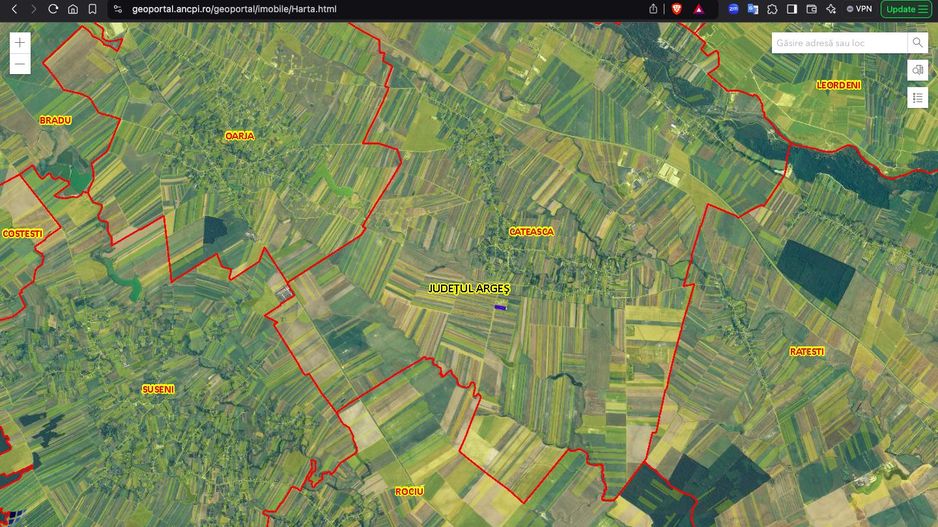Image resolution: width=938 pixels, height=527 pixels.
Task: Open the parcel search tool panel
Action: click(917, 70)
